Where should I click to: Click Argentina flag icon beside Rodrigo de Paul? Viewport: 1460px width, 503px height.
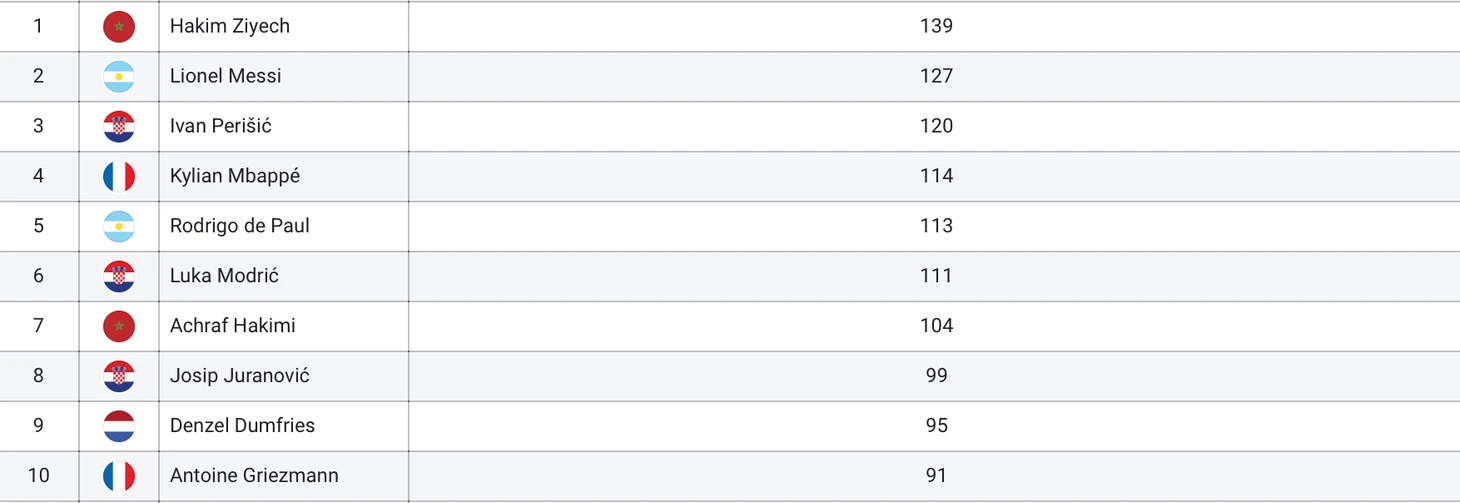[119, 226]
